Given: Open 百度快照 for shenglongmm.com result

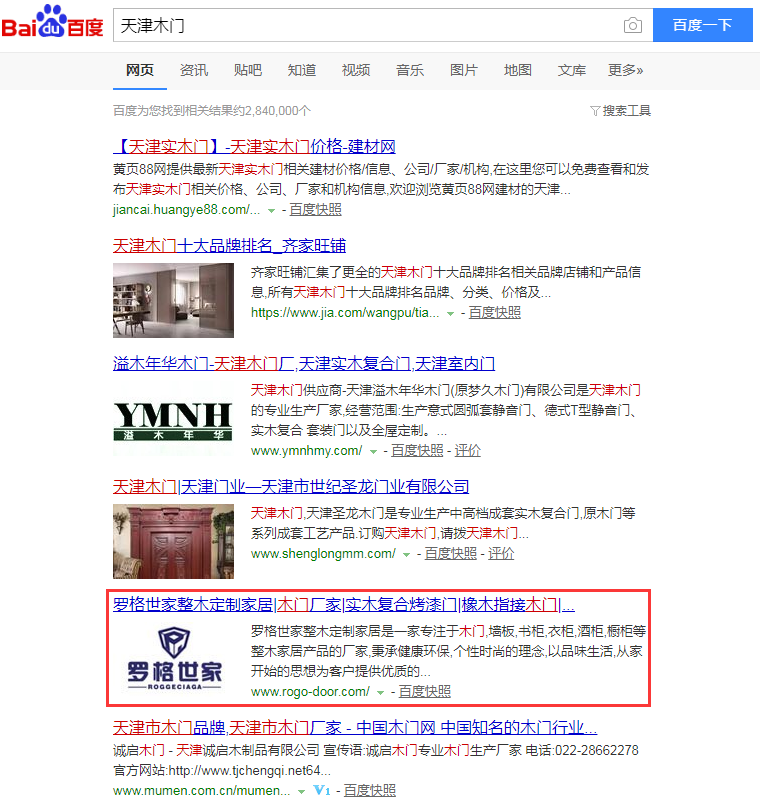Looking at the screenshot, I should [451, 554].
